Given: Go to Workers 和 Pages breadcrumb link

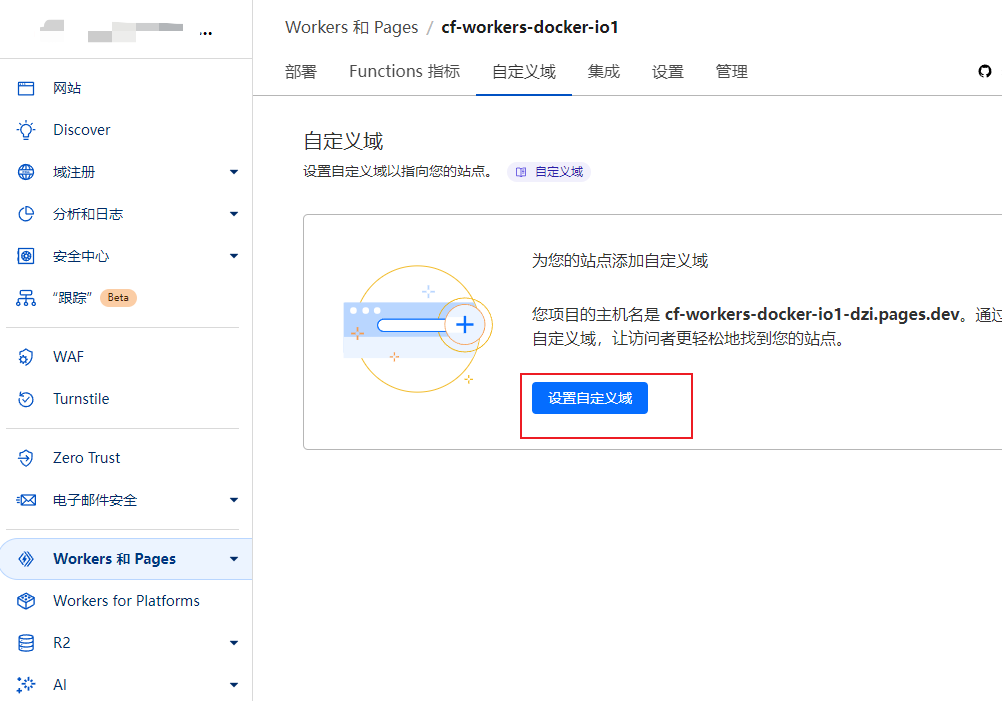Looking at the screenshot, I should tap(351, 27).
